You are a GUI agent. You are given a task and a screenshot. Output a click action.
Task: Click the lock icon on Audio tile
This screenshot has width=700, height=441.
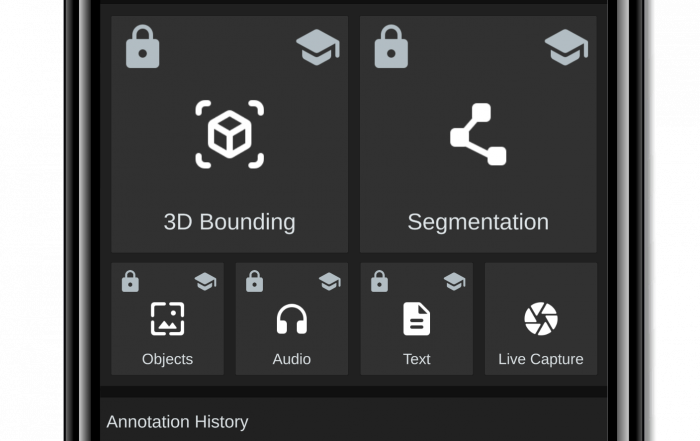(x=254, y=282)
